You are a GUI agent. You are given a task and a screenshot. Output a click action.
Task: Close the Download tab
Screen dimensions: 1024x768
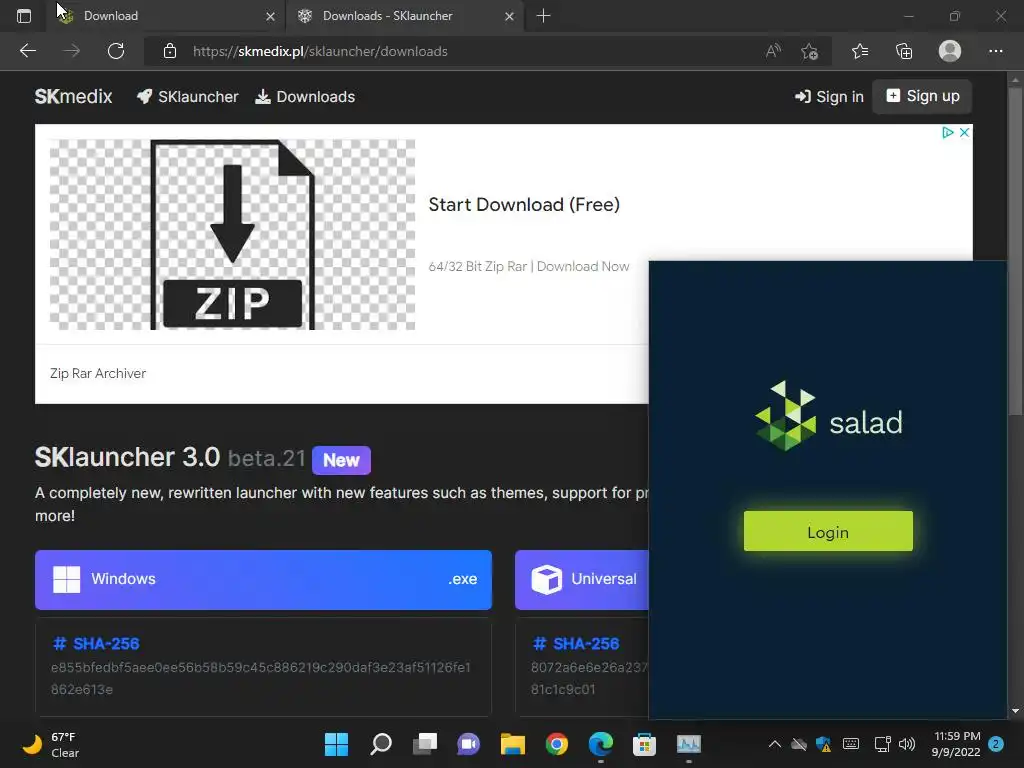tap(270, 16)
